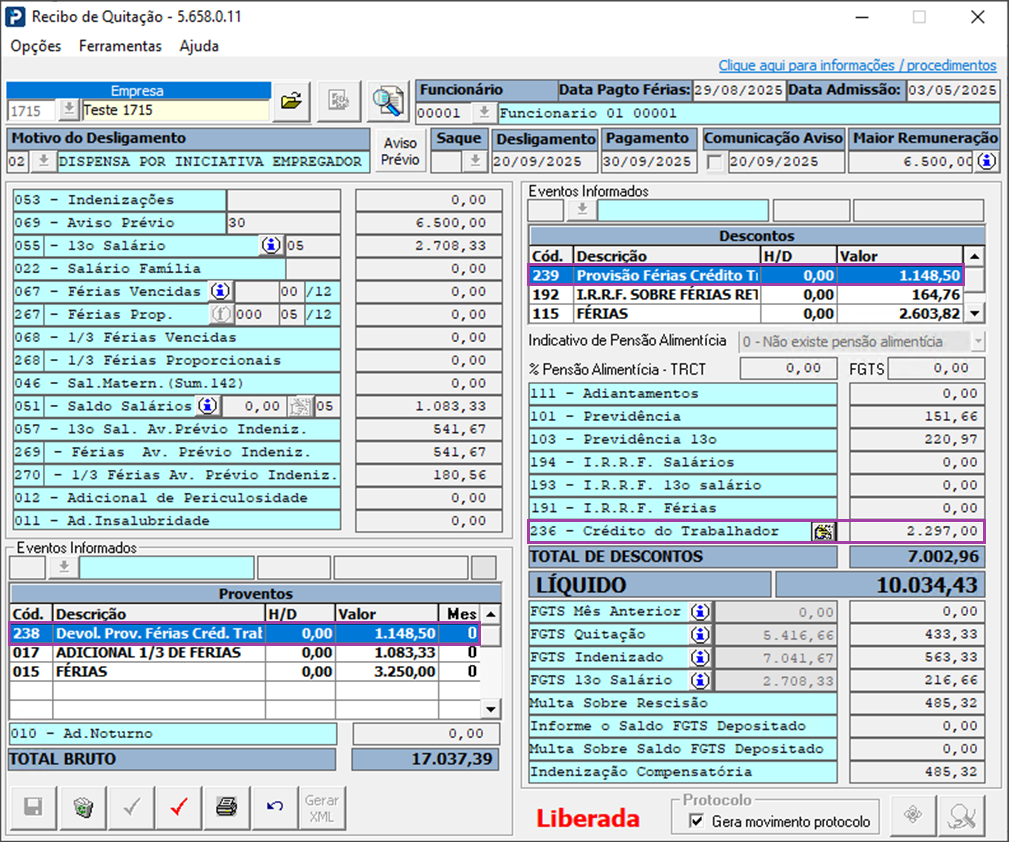The width and height of the screenshot is (1009, 842).
Task: Click the trash bin delete icon
Action: pos(83,808)
